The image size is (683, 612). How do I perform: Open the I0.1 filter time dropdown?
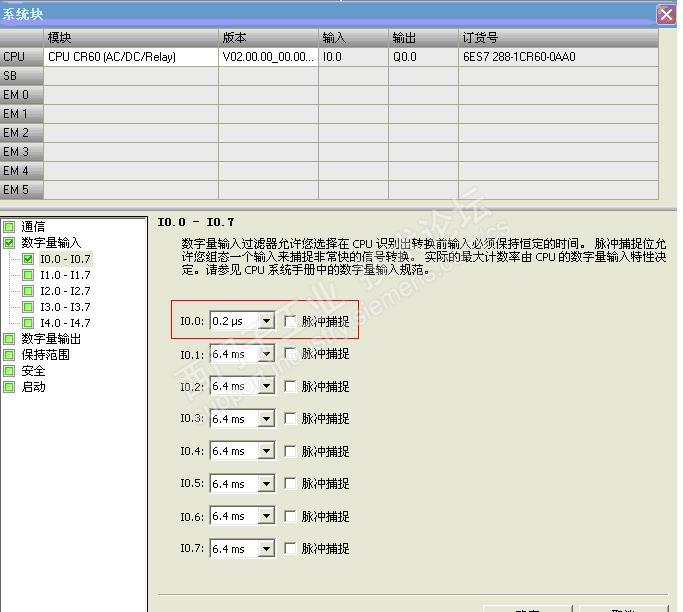[x=266, y=354]
